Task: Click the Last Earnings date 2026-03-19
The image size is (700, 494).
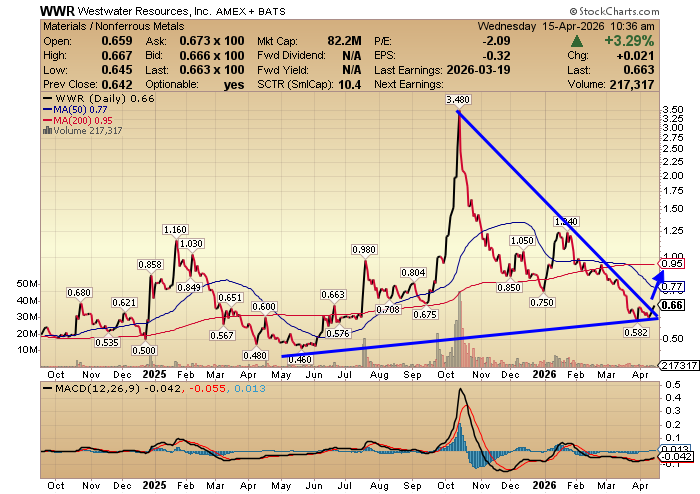Action: click(x=478, y=70)
